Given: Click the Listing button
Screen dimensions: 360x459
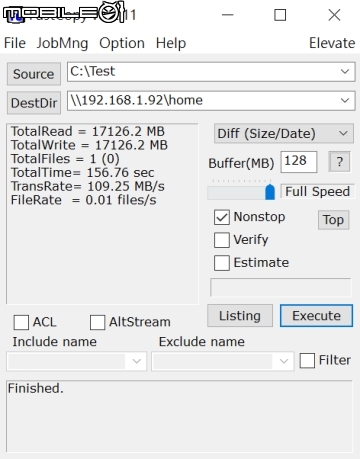Looking at the screenshot, I should (240, 316).
